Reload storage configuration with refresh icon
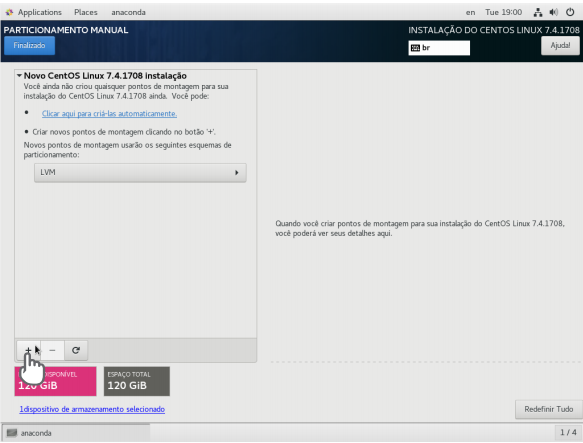 pos(76,350)
